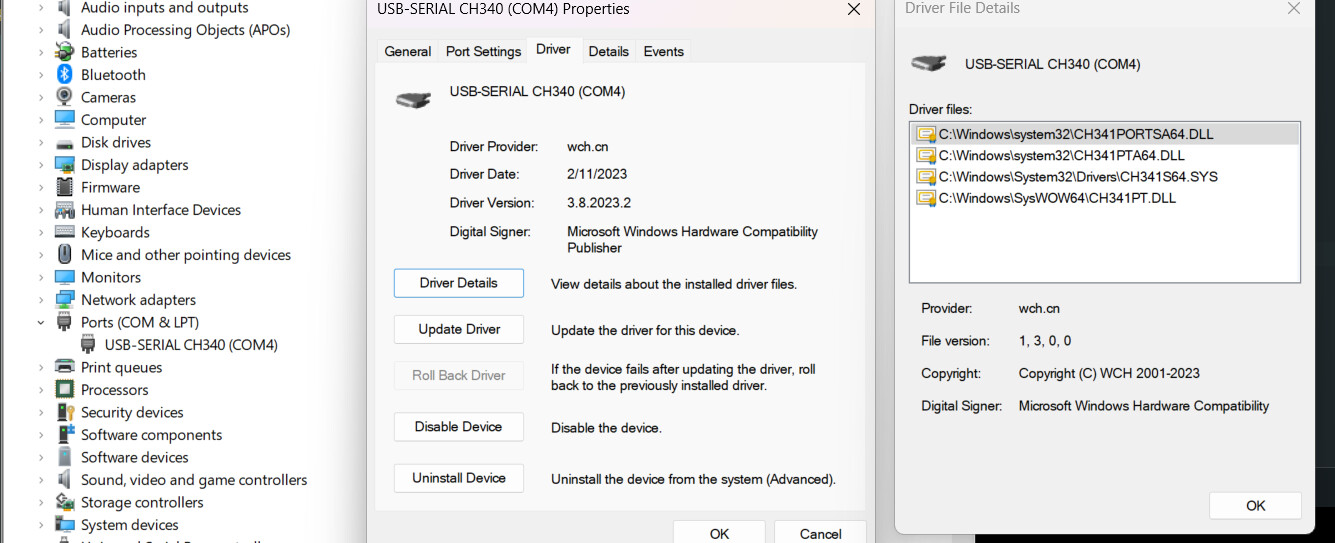Click the Cameras device icon
This screenshot has height=543, width=1335.
(65, 97)
